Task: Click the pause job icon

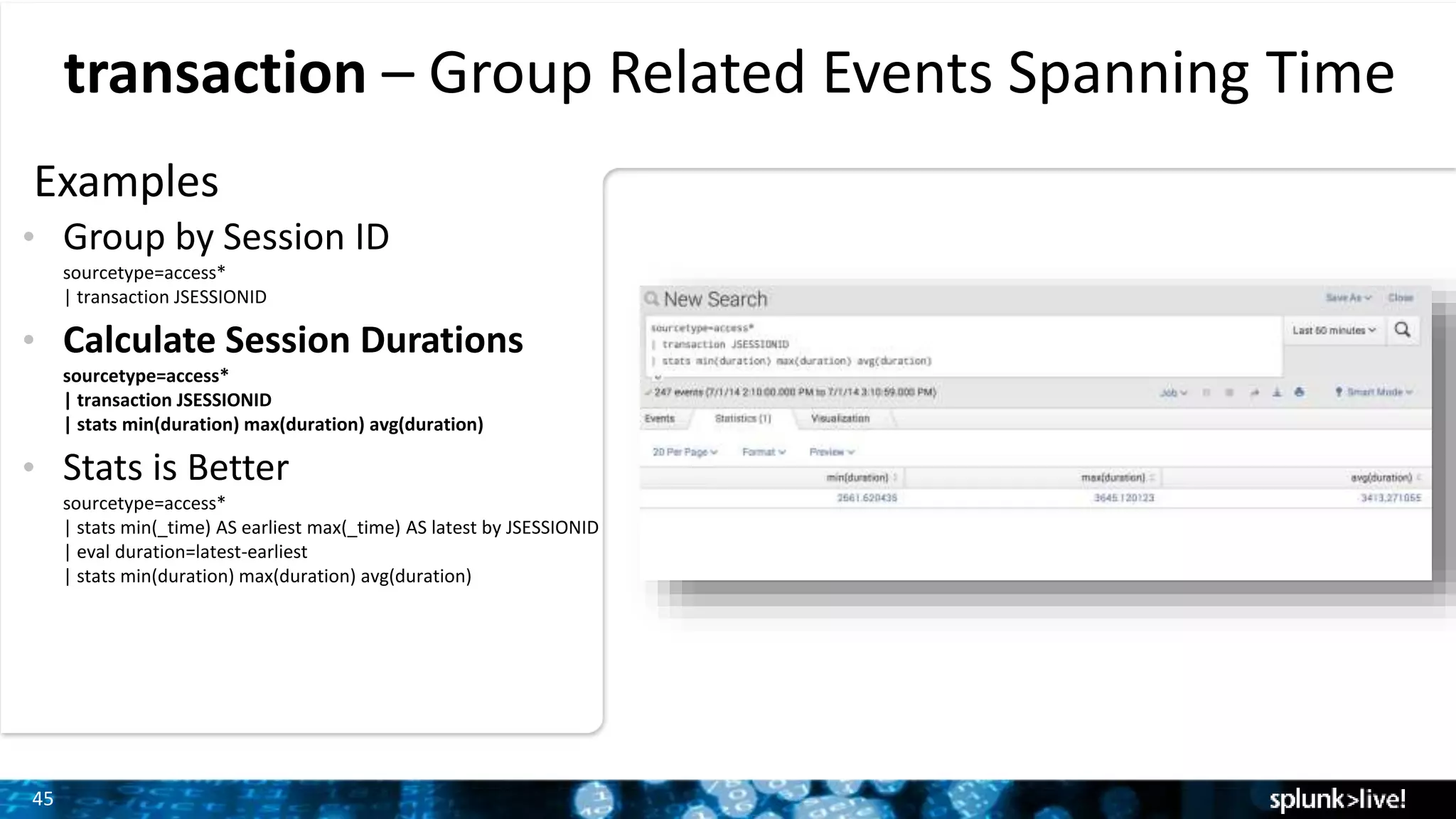Action: point(1206,392)
